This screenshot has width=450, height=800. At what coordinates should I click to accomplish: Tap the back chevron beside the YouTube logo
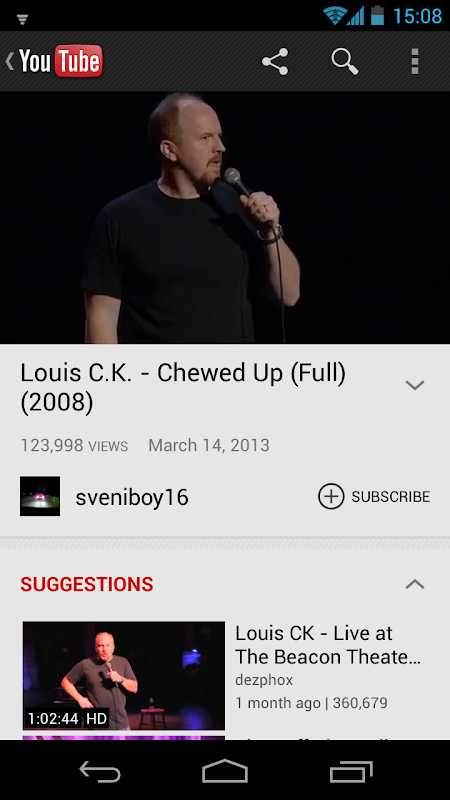pyautogui.click(x=10, y=61)
